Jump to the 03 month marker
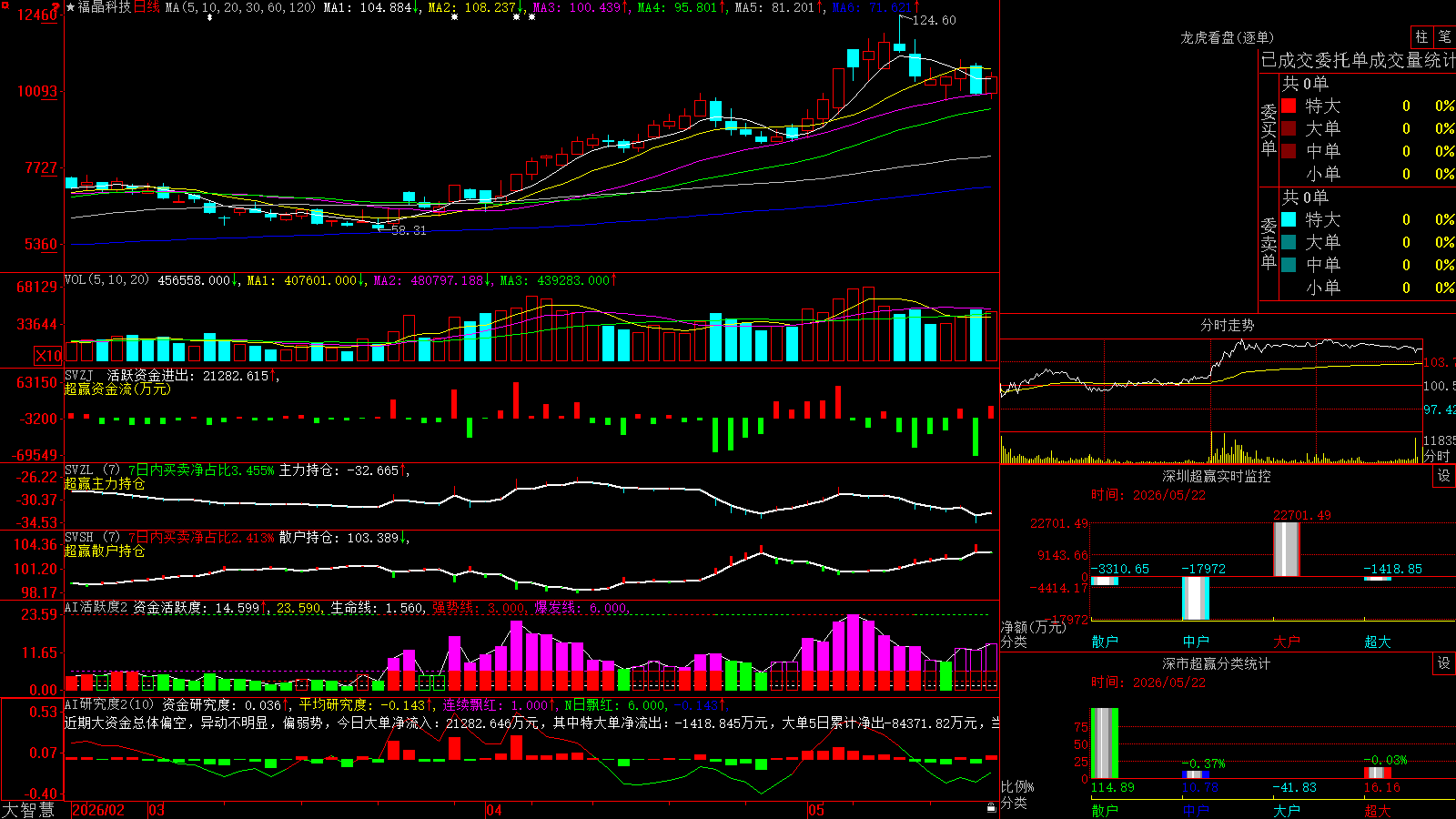 [x=157, y=810]
